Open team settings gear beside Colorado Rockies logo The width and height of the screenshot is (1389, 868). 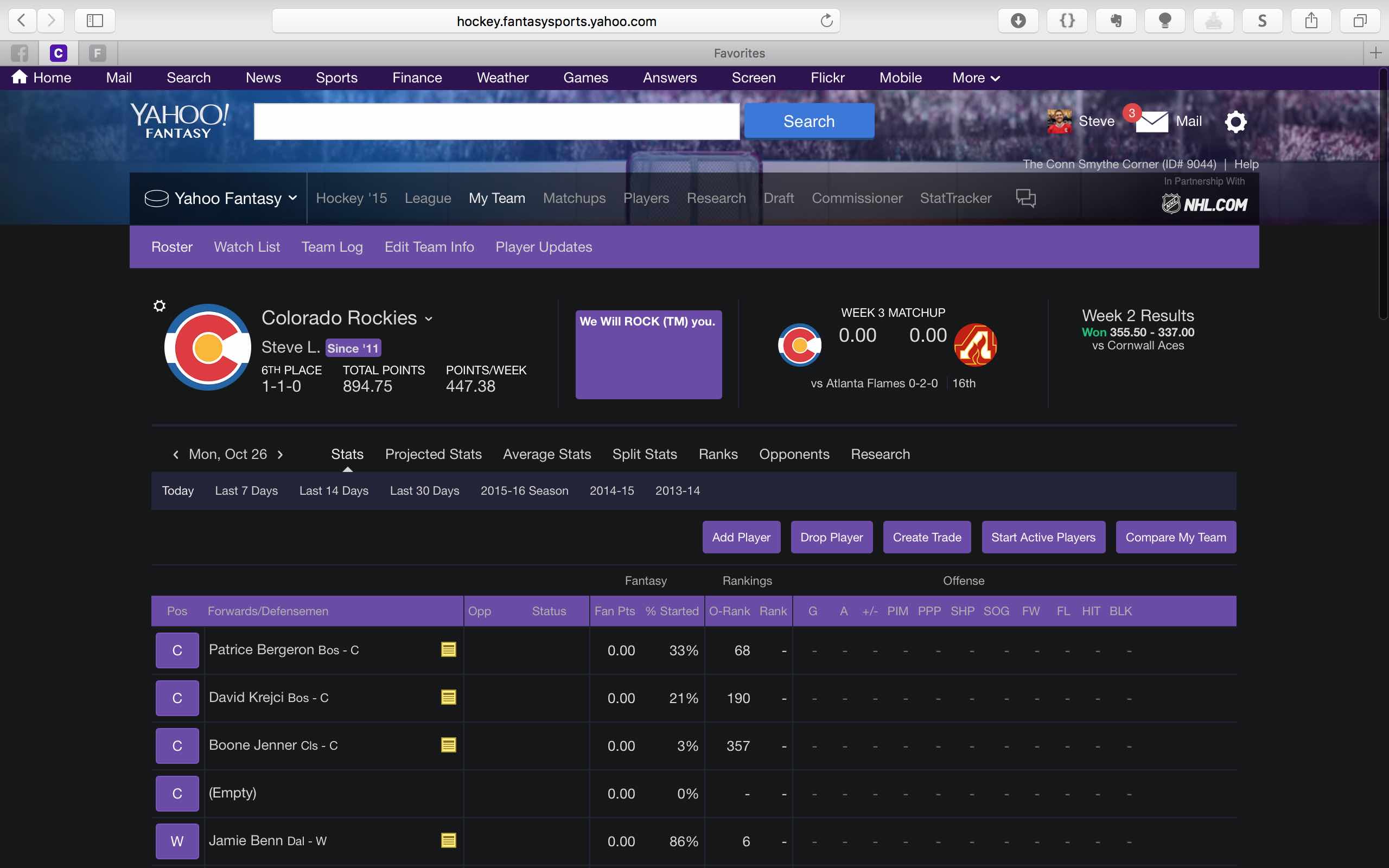point(160,305)
